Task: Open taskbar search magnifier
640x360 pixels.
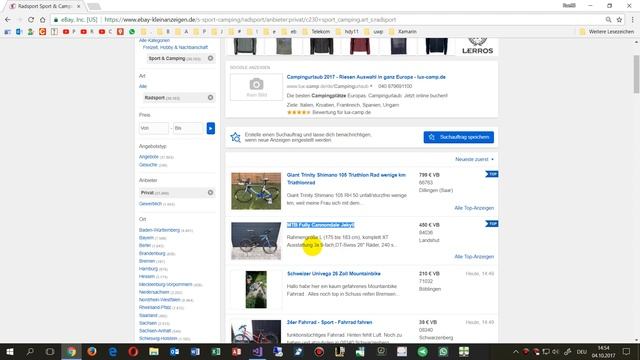Action: tap(30, 351)
